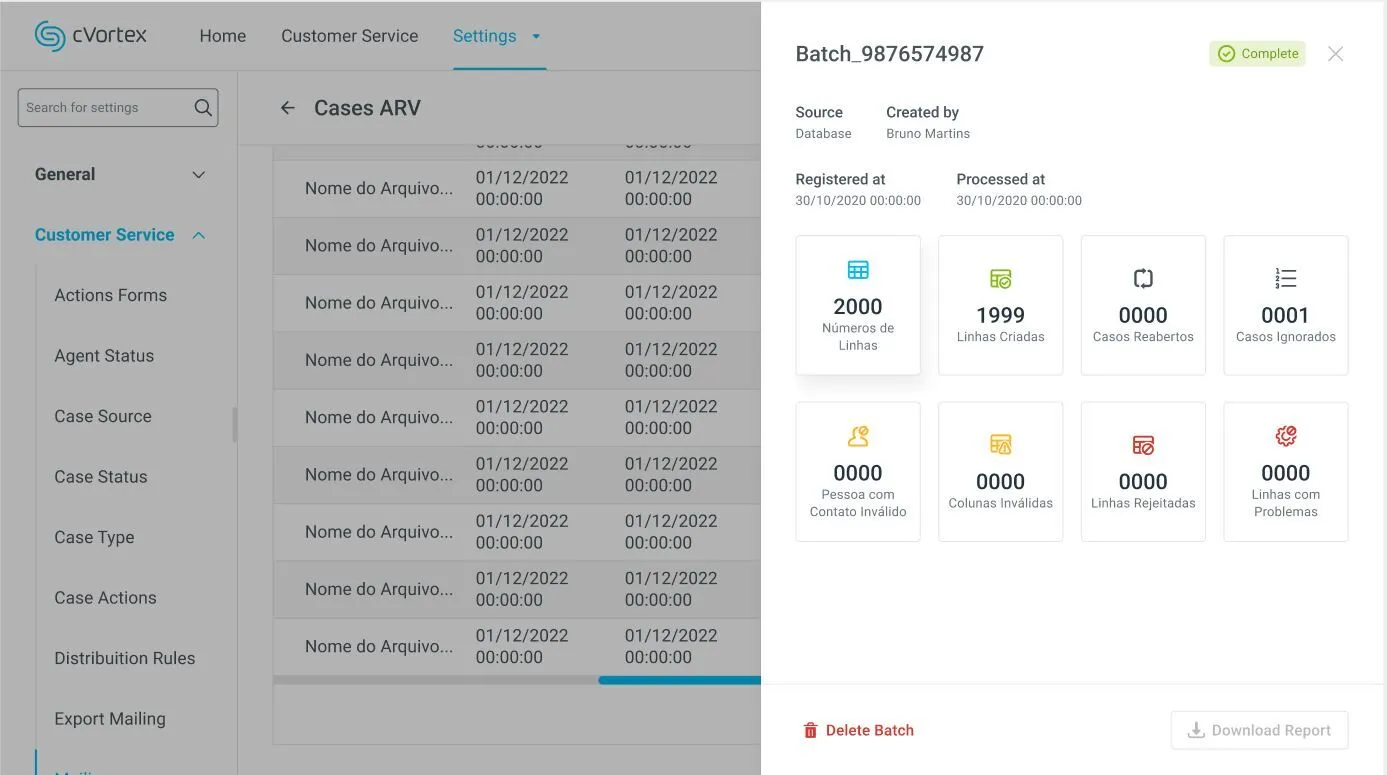The width and height of the screenshot is (1387, 775).
Task: Open Customer Service in top navigation
Action: pos(349,36)
